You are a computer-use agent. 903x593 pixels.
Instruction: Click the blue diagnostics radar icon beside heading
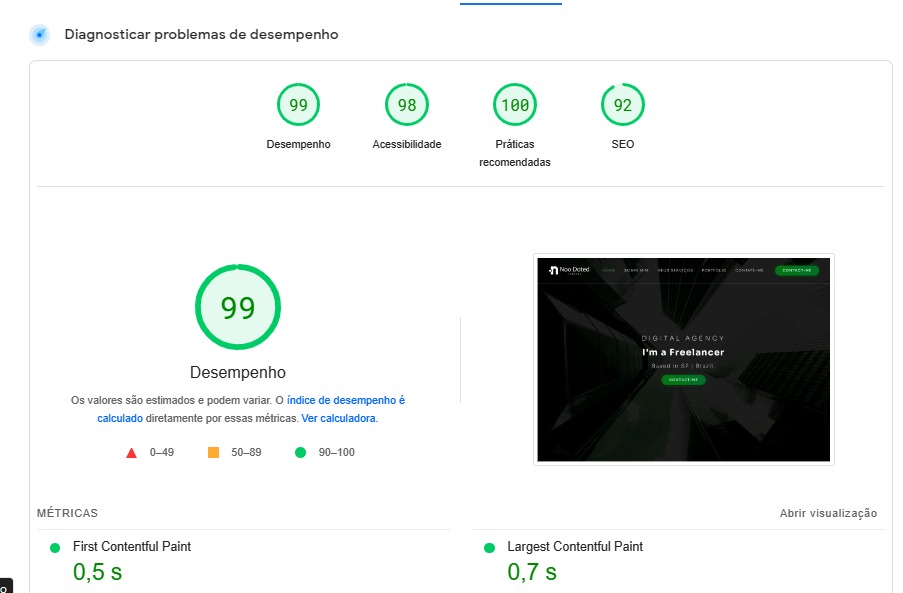click(40, 35)
